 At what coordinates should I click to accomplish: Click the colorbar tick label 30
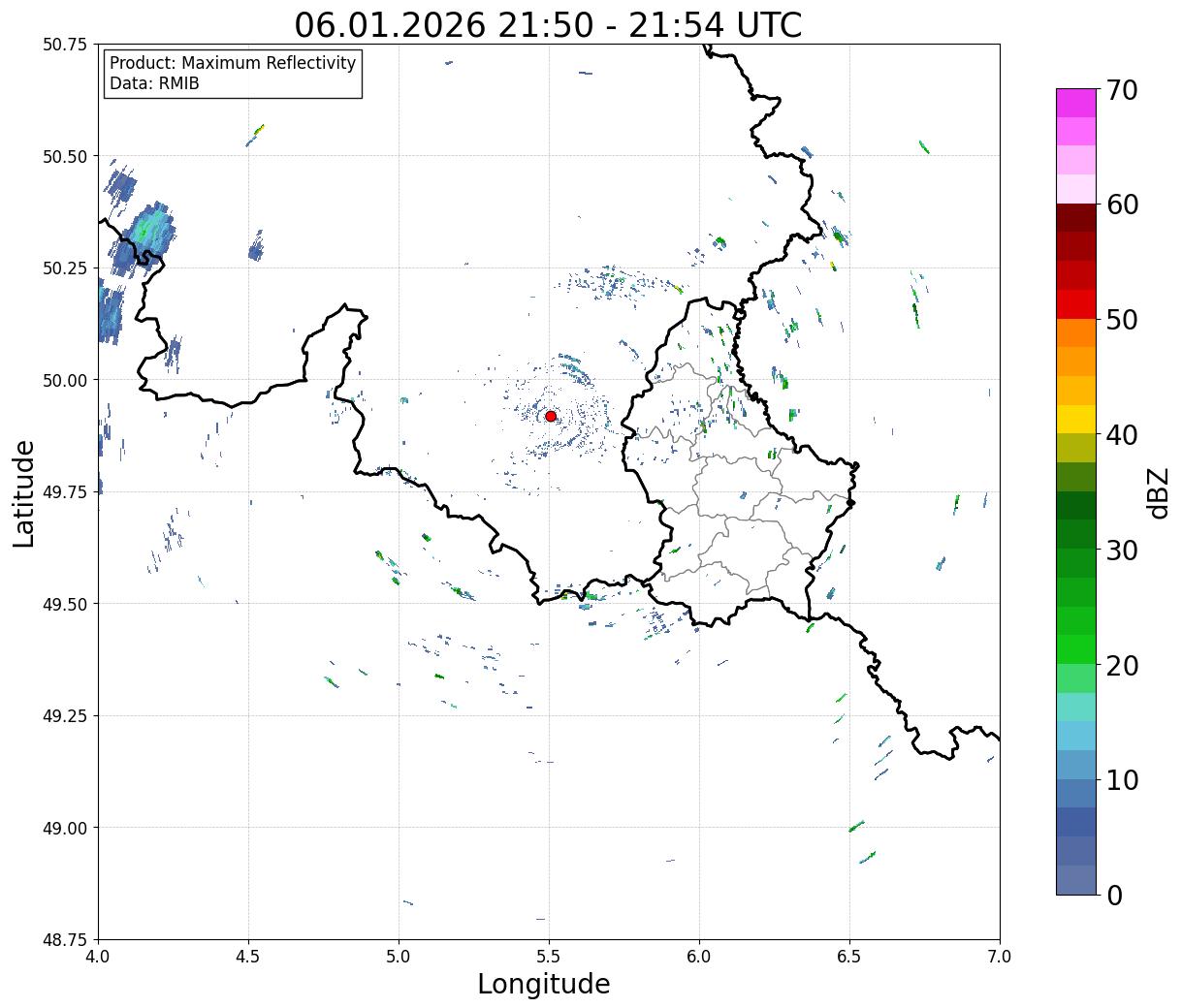click(1122, 550)
